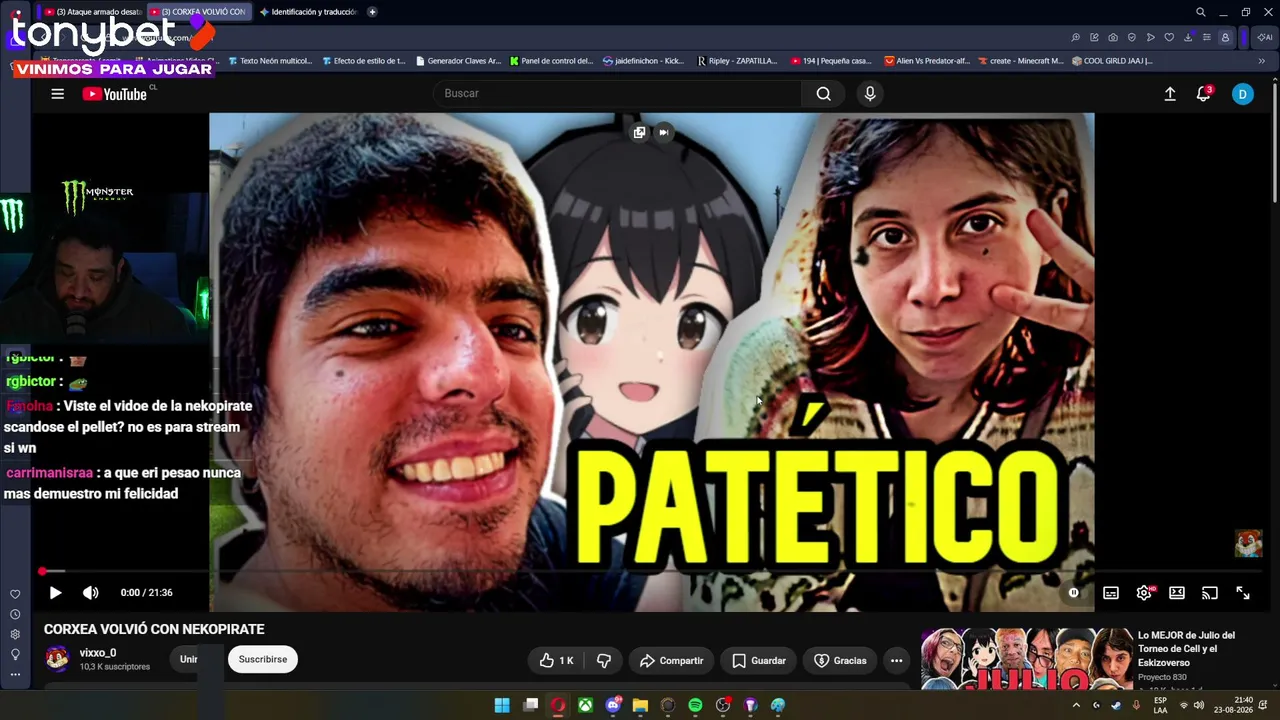The height and width of the screenshot is (720, 1280).
Task: Toggle subtitles on the player
Action: (1110, 593)
